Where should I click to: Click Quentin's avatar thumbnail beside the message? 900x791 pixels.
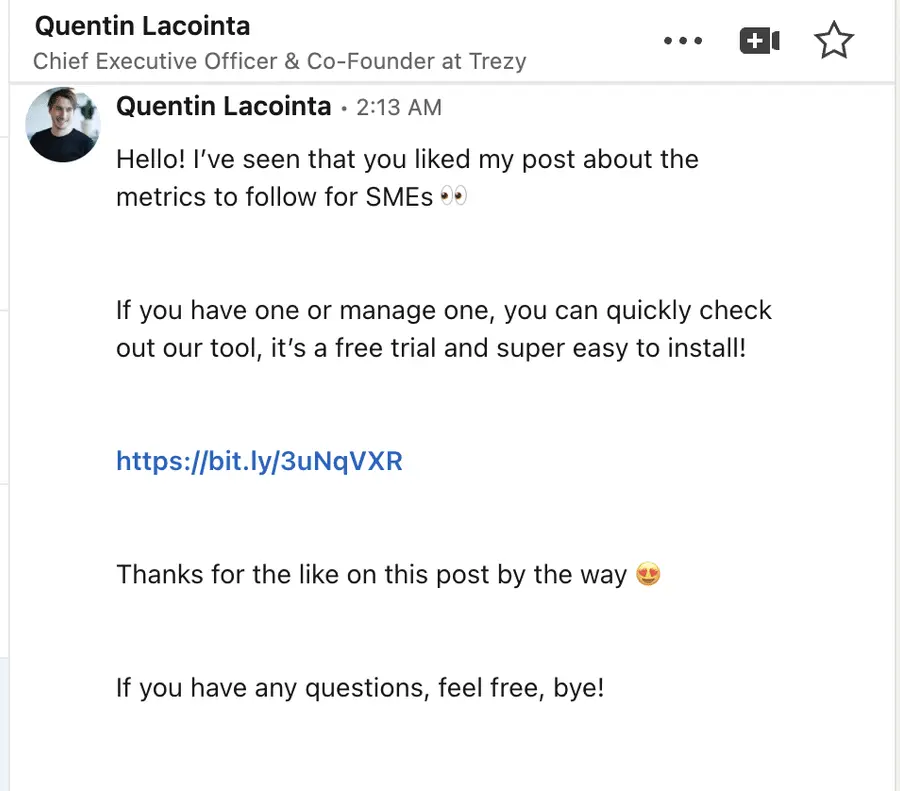63,124
